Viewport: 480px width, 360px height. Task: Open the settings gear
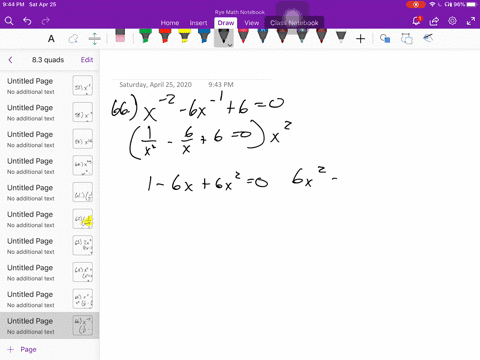click(452, 21)
